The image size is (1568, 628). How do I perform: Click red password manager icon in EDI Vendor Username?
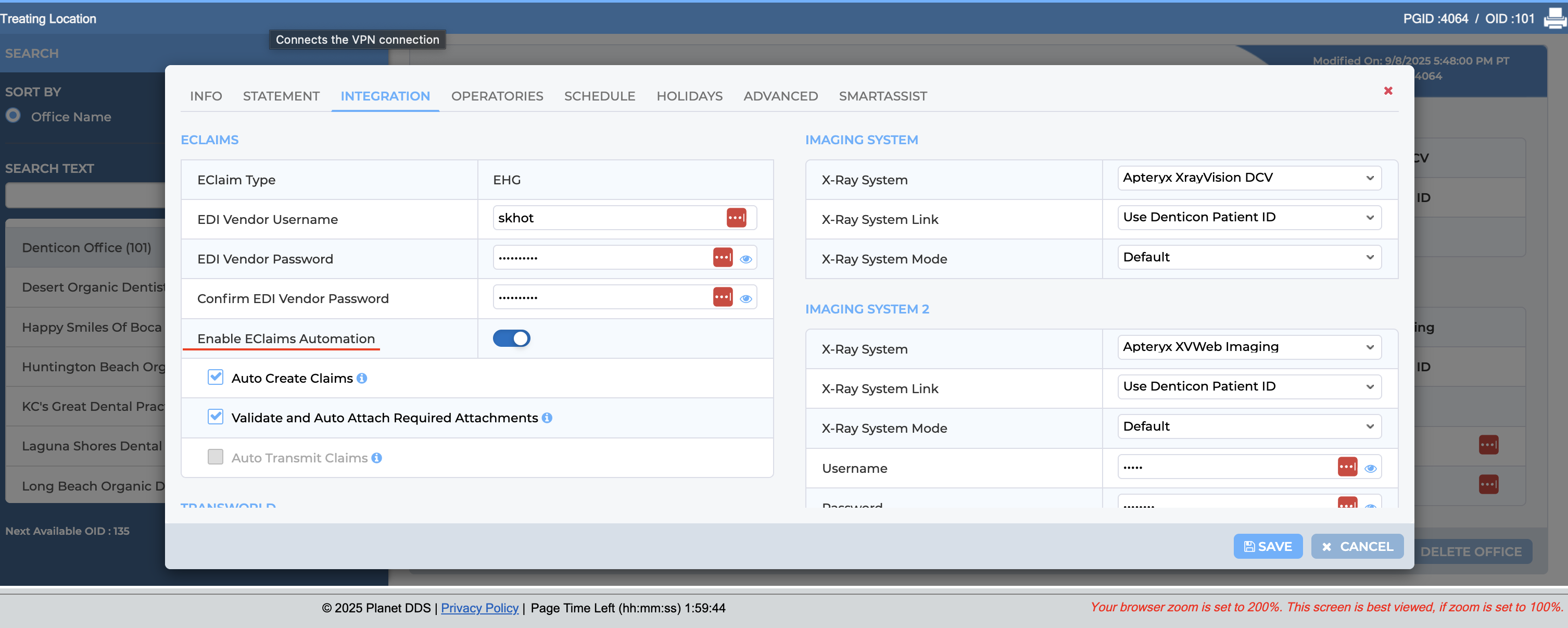coord(736,218)
